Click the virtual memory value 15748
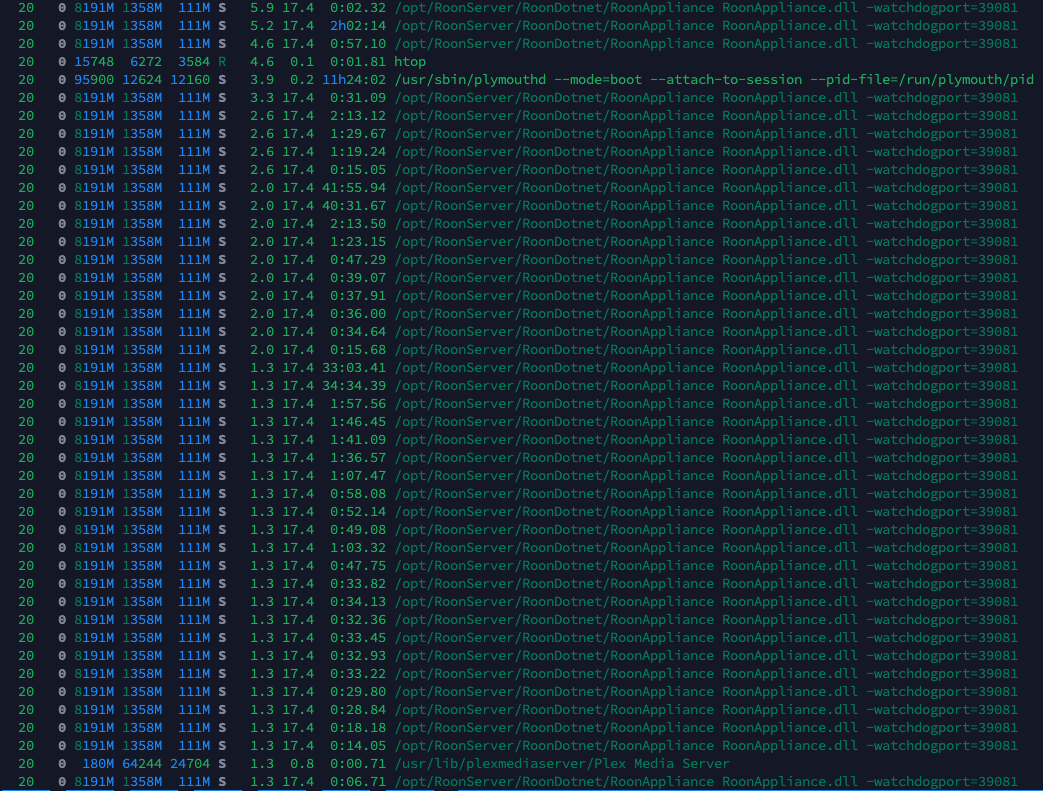1043x791 pixels. [94, 62]
